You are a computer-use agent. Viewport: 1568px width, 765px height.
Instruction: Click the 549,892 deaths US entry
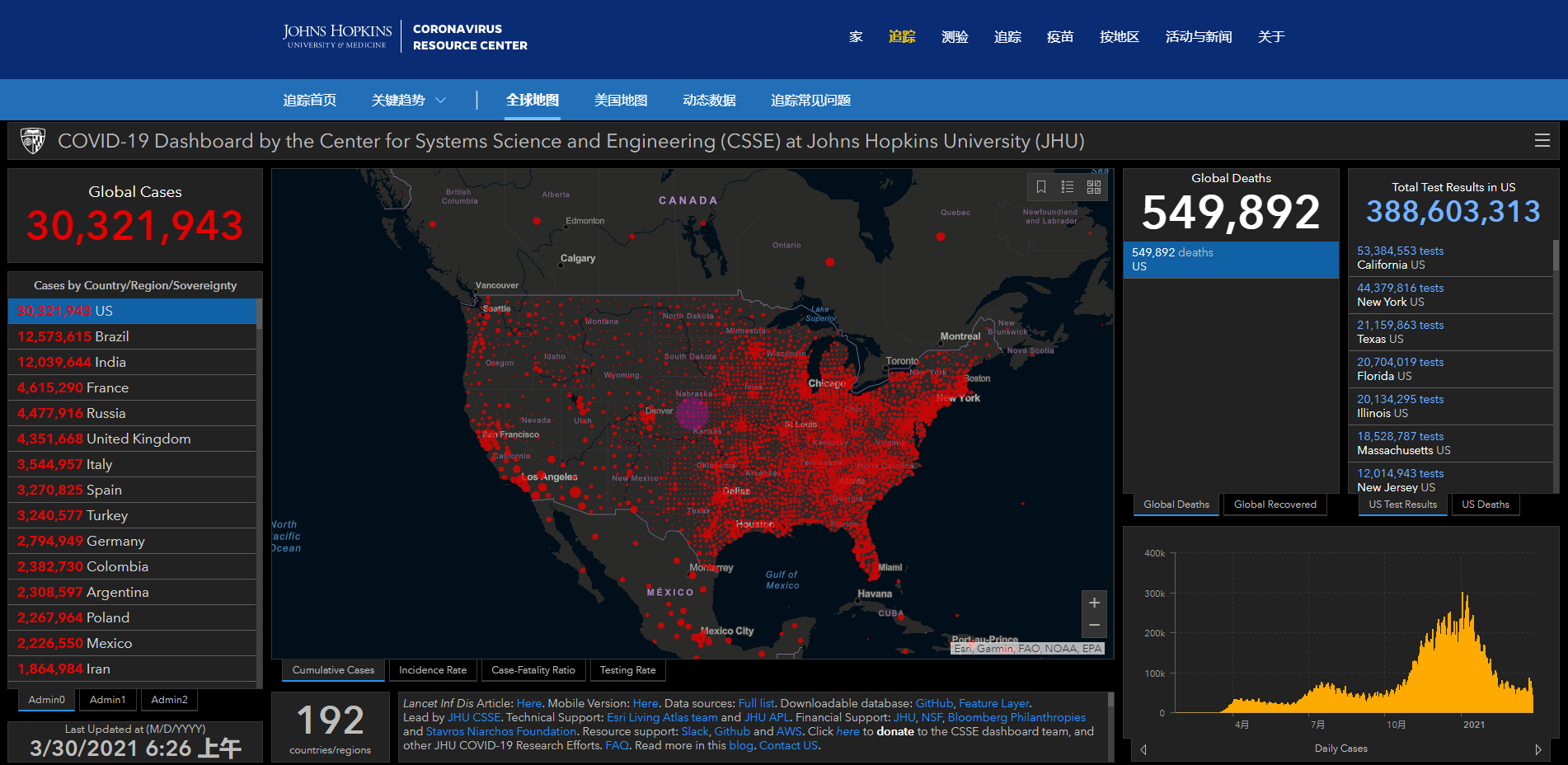(1231, 260)
